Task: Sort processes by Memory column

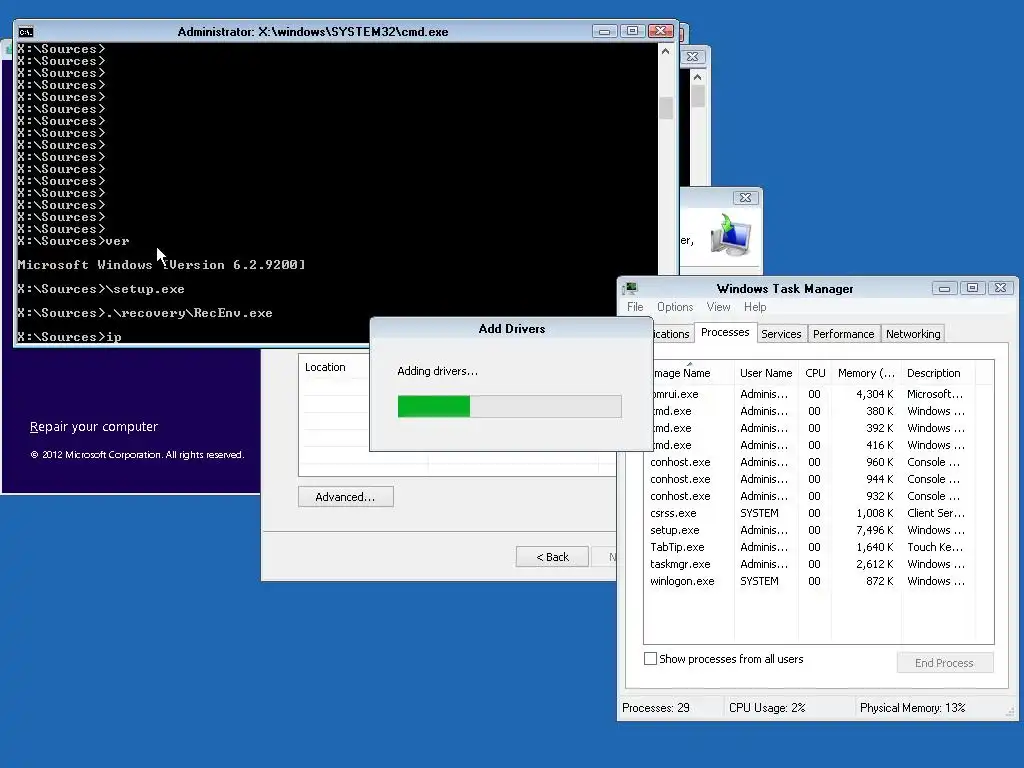Action: 866,373
